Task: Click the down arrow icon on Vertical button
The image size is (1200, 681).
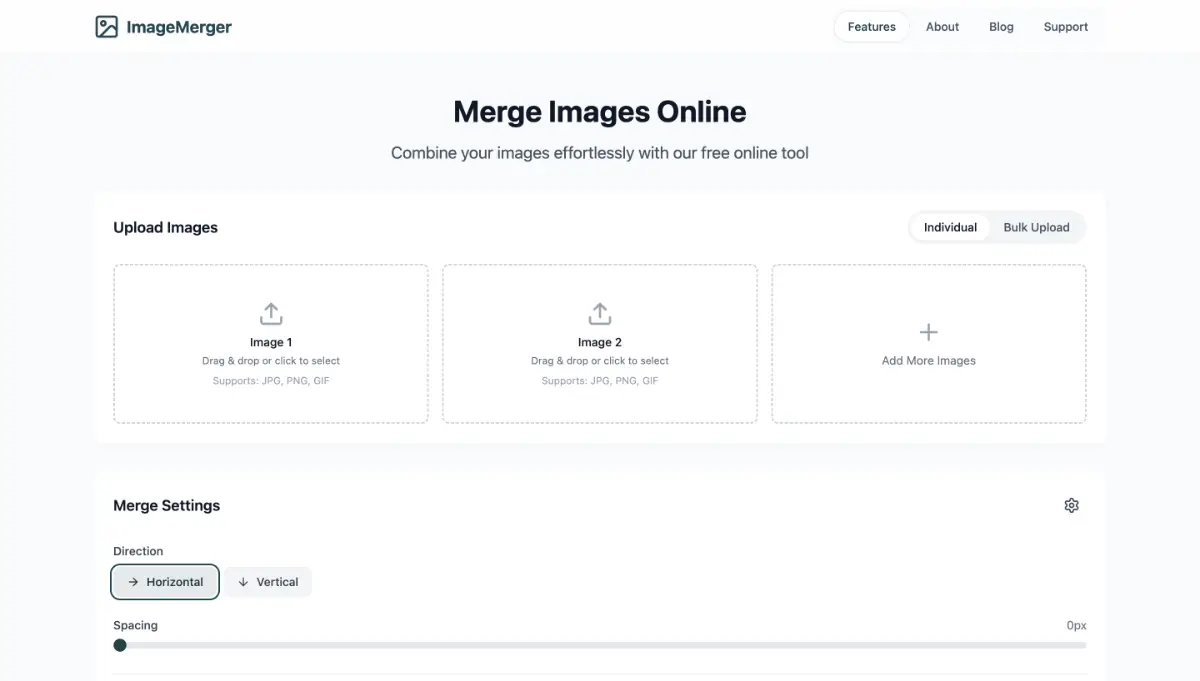Action: [242, 581]
